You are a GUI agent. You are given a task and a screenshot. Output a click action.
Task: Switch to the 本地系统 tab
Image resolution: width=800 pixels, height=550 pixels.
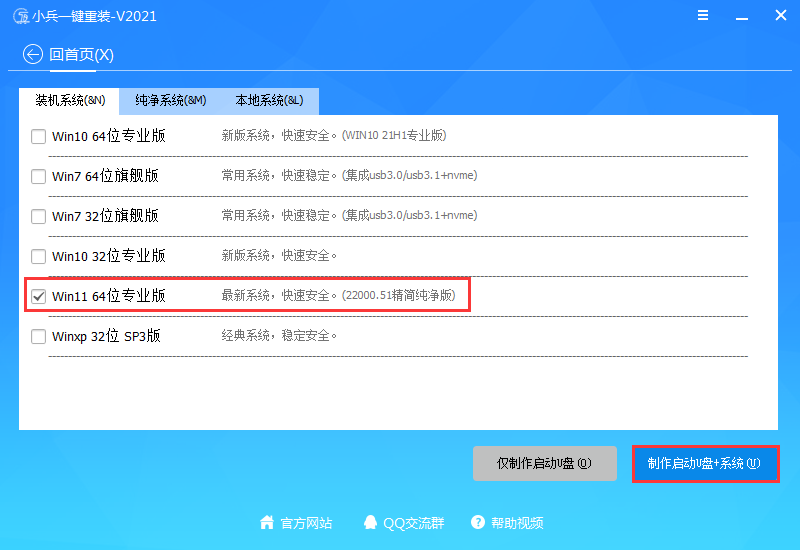(x=269, y=101)
